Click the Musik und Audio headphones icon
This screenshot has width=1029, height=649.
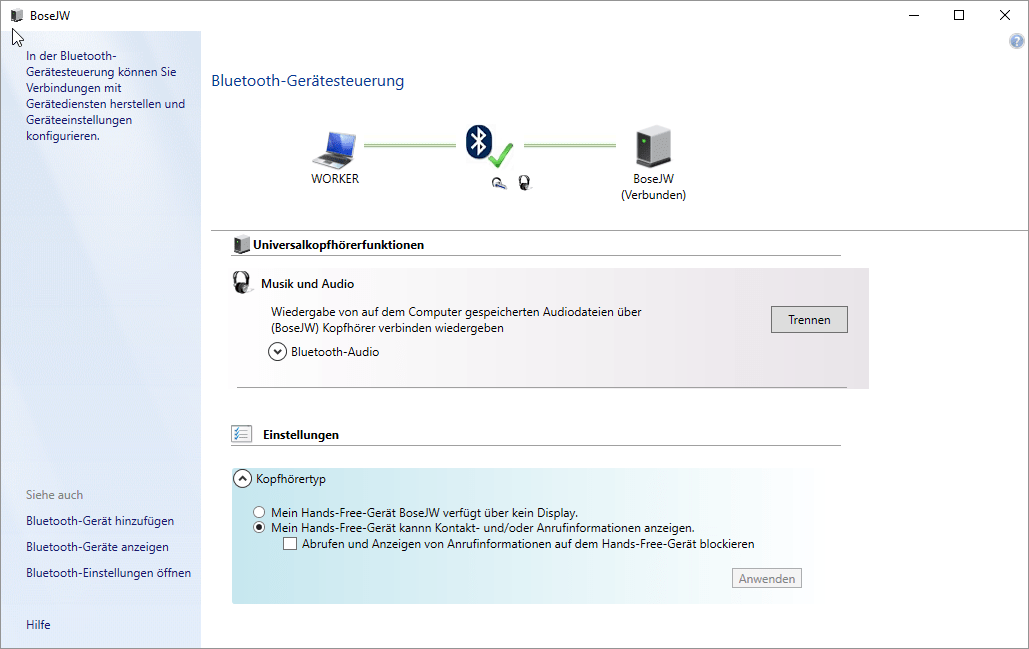tap(242, 283)
